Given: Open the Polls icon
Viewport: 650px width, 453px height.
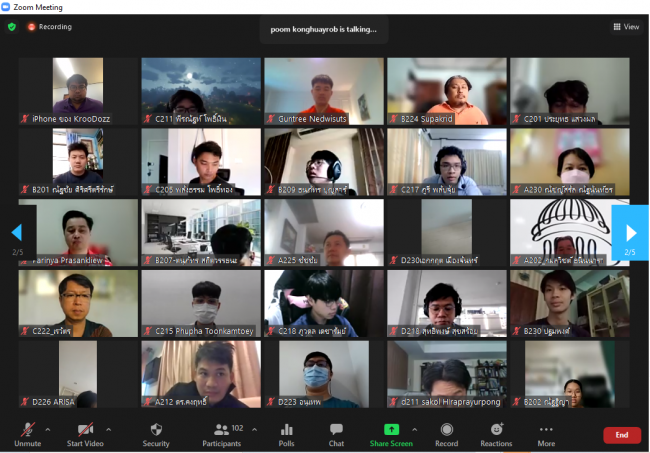Looking at the screenshot, I should pyautogui.click(x=287, y=434).
